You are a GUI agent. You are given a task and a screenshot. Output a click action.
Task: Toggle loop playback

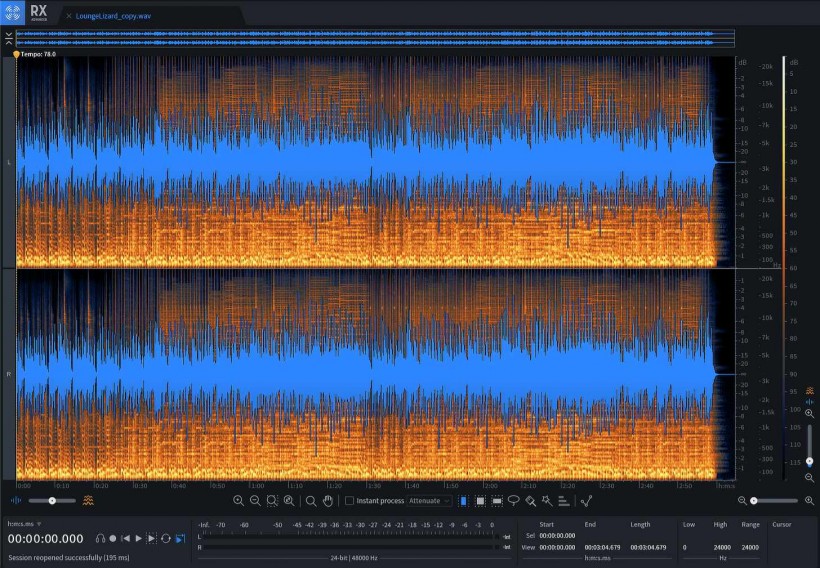(166, 538)
